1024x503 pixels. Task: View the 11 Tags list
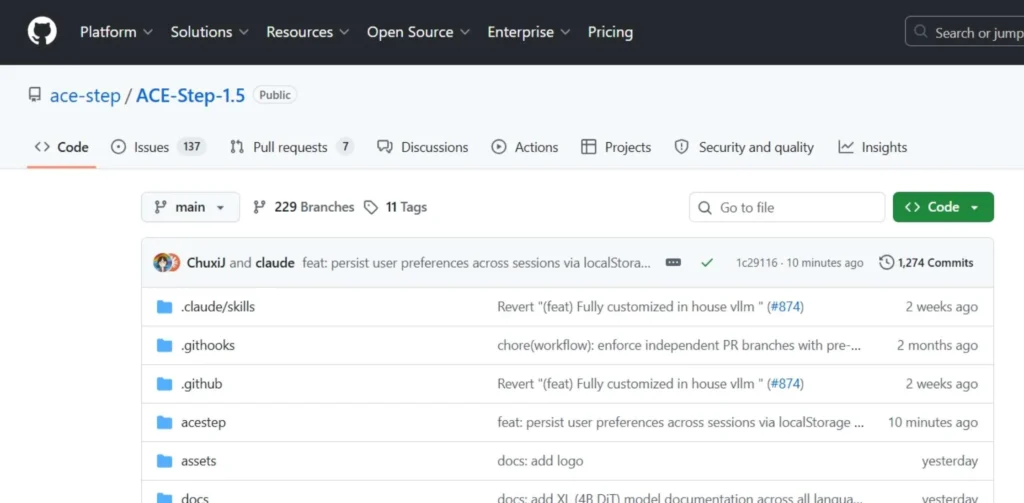tap(396, 207)
